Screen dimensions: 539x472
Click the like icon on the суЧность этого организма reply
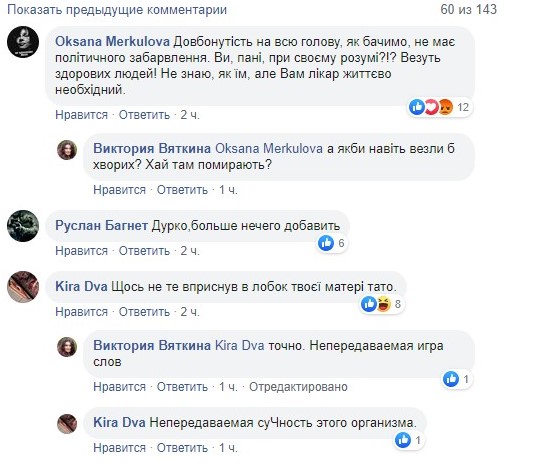403,440
